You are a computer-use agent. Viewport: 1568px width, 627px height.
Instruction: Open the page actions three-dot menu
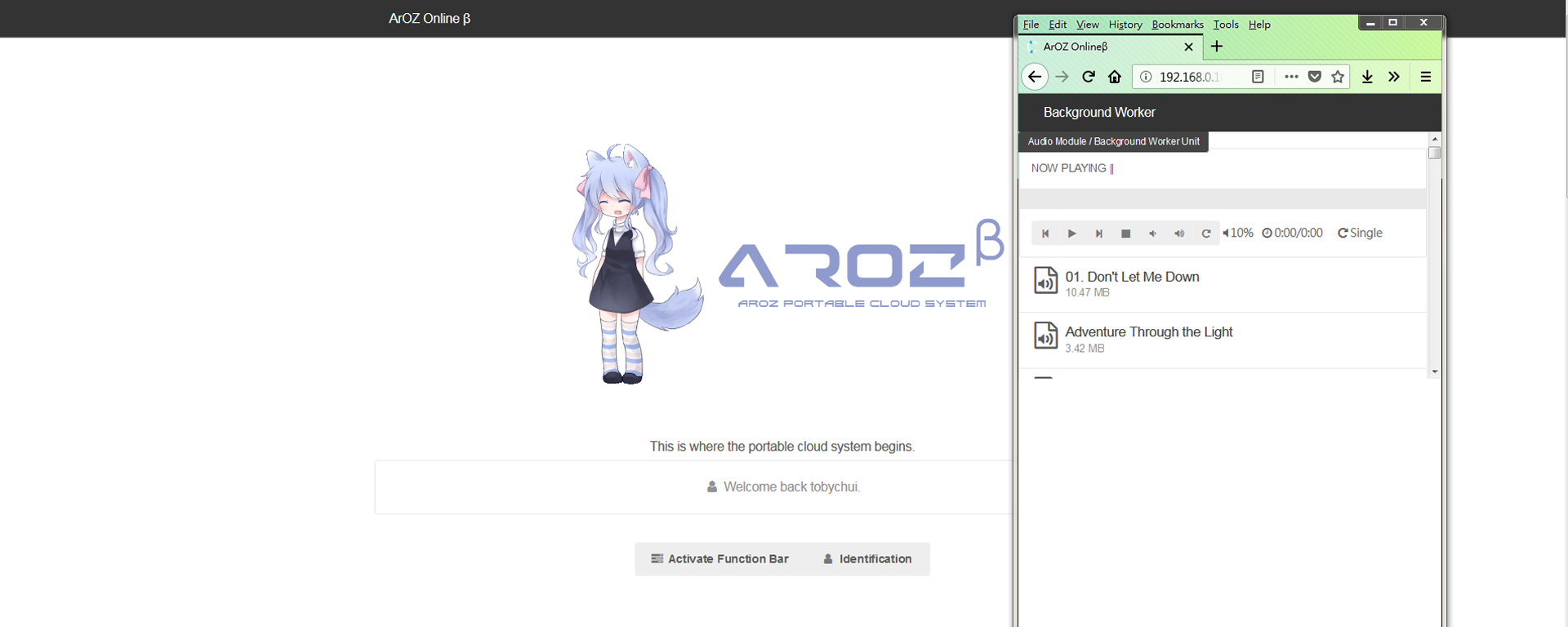tap(1291, 77)
